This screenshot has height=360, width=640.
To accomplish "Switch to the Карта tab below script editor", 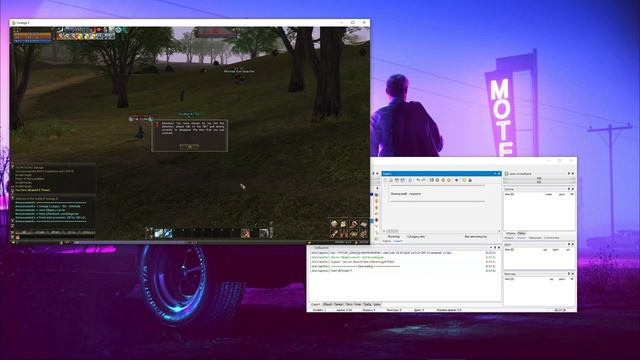I will pyautogui.click(x=387, y=241).
